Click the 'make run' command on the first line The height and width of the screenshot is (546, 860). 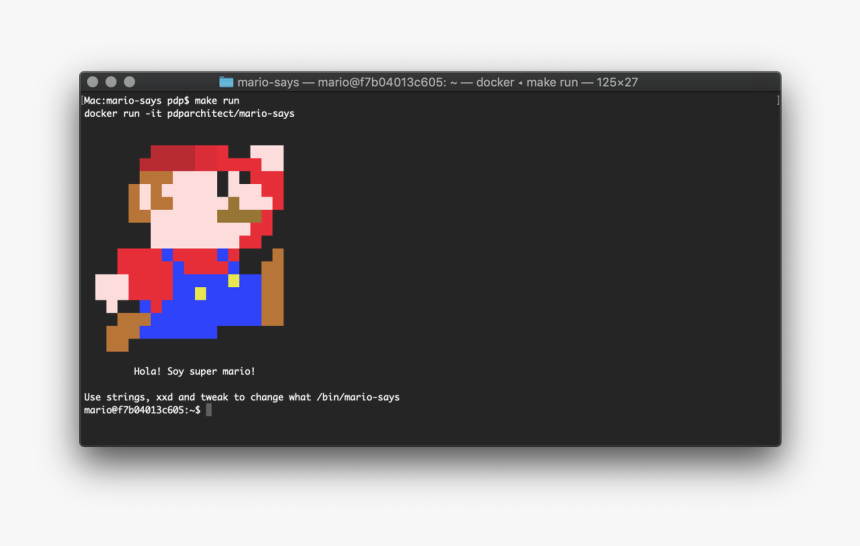(217, 100)
